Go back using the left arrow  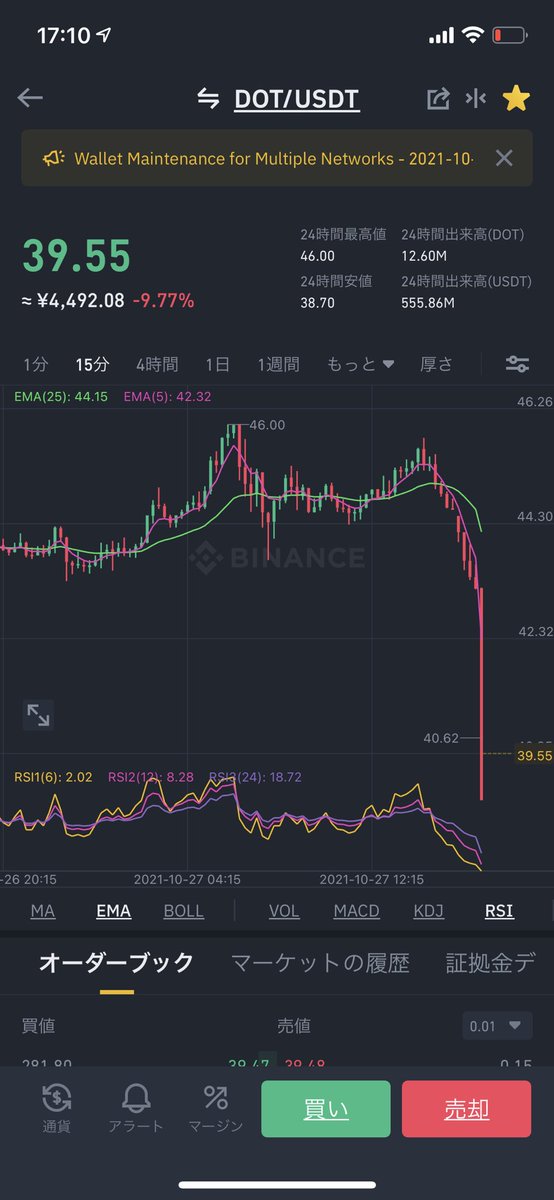coord(30,98)
